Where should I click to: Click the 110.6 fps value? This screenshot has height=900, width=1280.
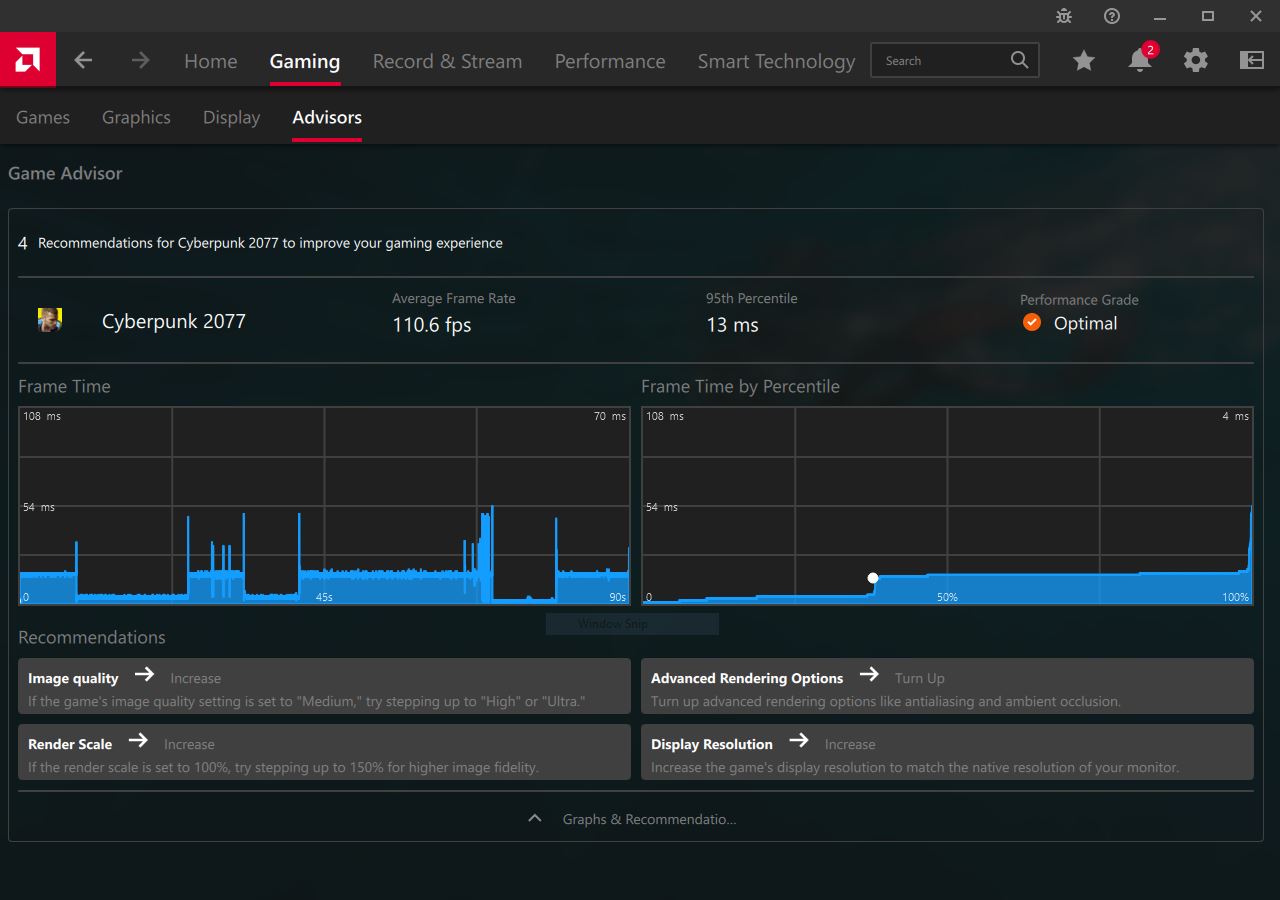[x=432, y=324]
